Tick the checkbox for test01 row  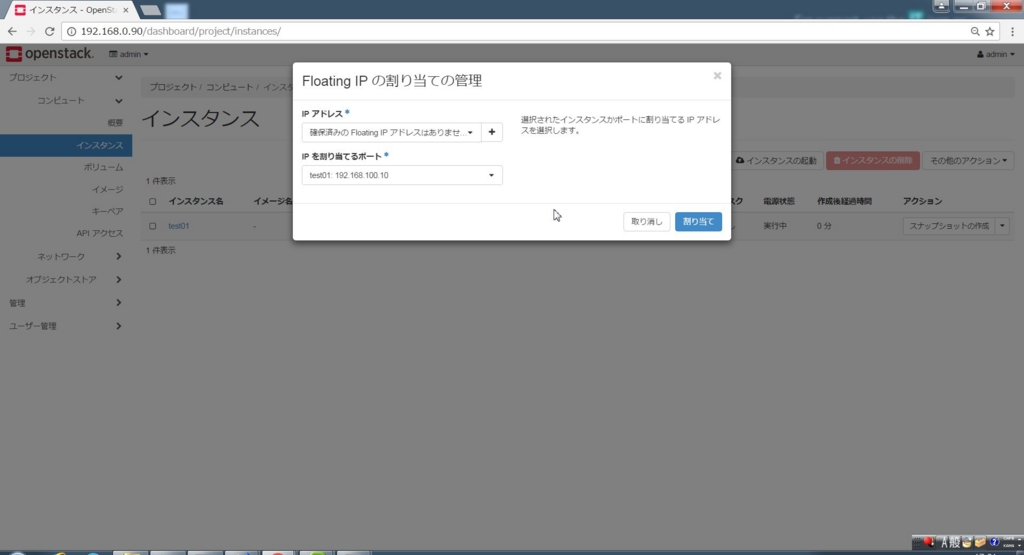click(x=152, y=226)
